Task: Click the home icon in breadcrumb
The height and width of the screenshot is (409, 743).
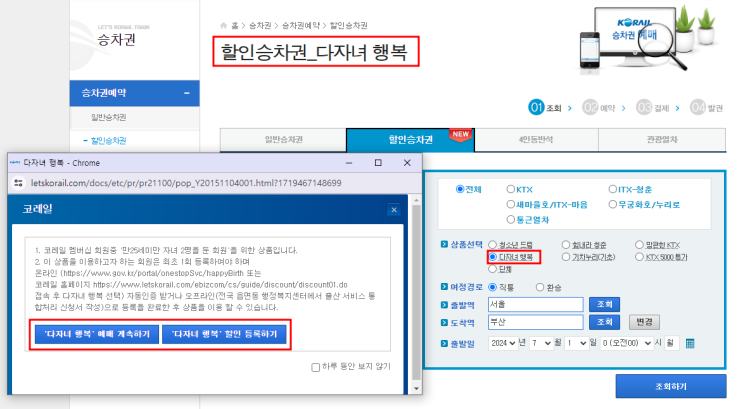Action: pyautogui.click(x=224, y=25)
